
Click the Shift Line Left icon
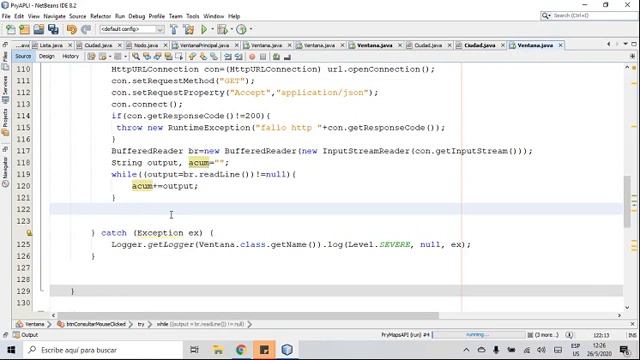point(228,56)
